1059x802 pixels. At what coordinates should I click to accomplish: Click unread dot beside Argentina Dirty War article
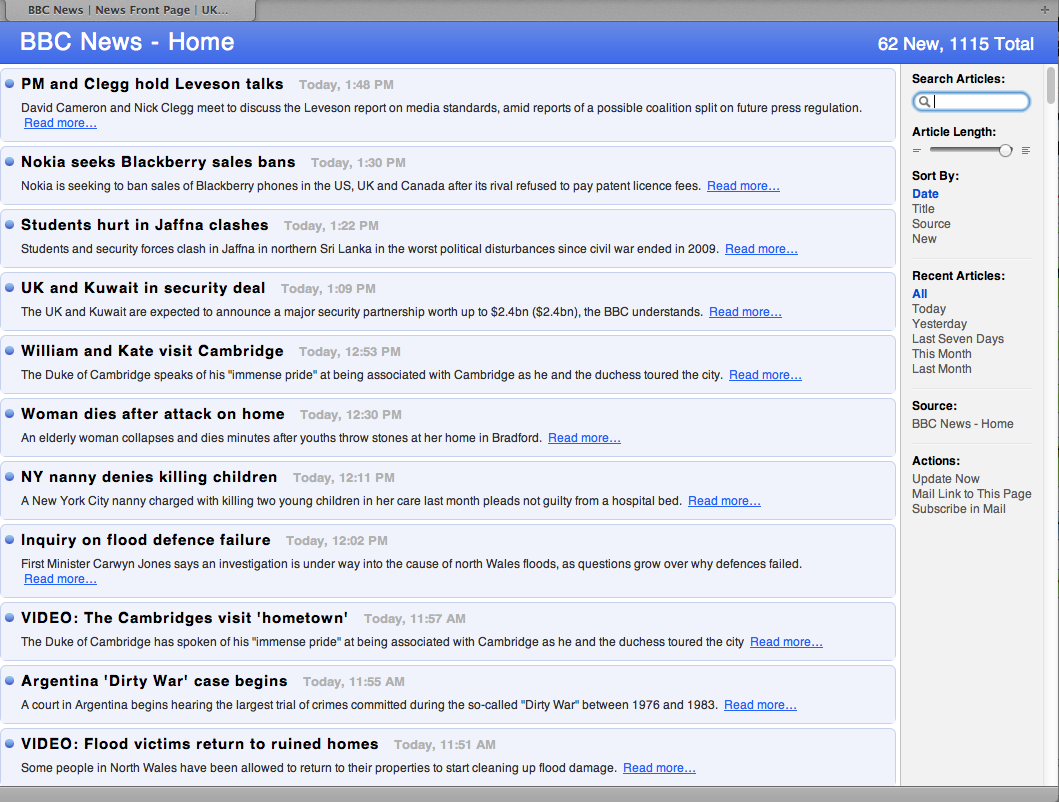tap(9, 681)
